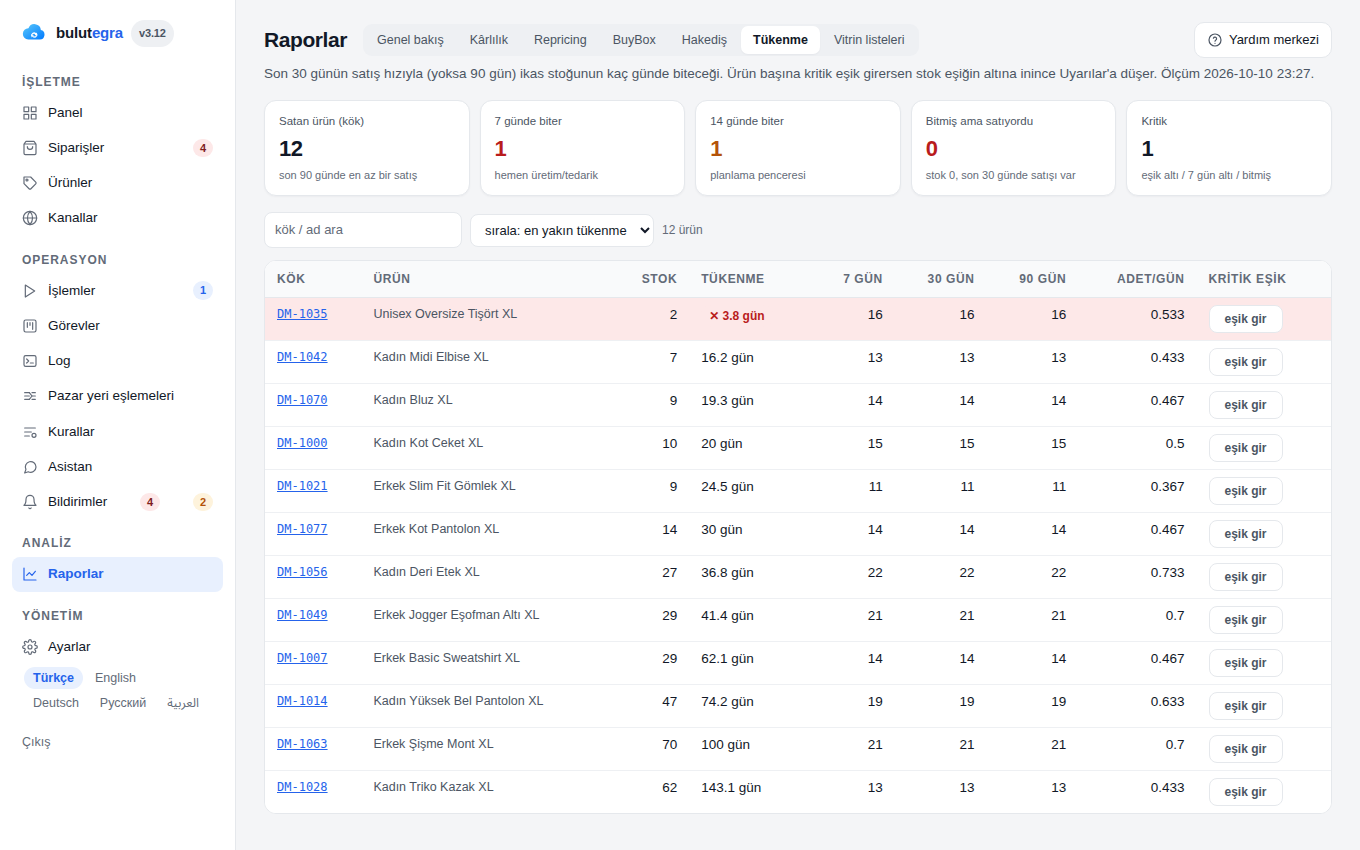Viewport: 1360px width, 850px height.
Task: Open the sort order dropdown
Action: pos(562,230)
